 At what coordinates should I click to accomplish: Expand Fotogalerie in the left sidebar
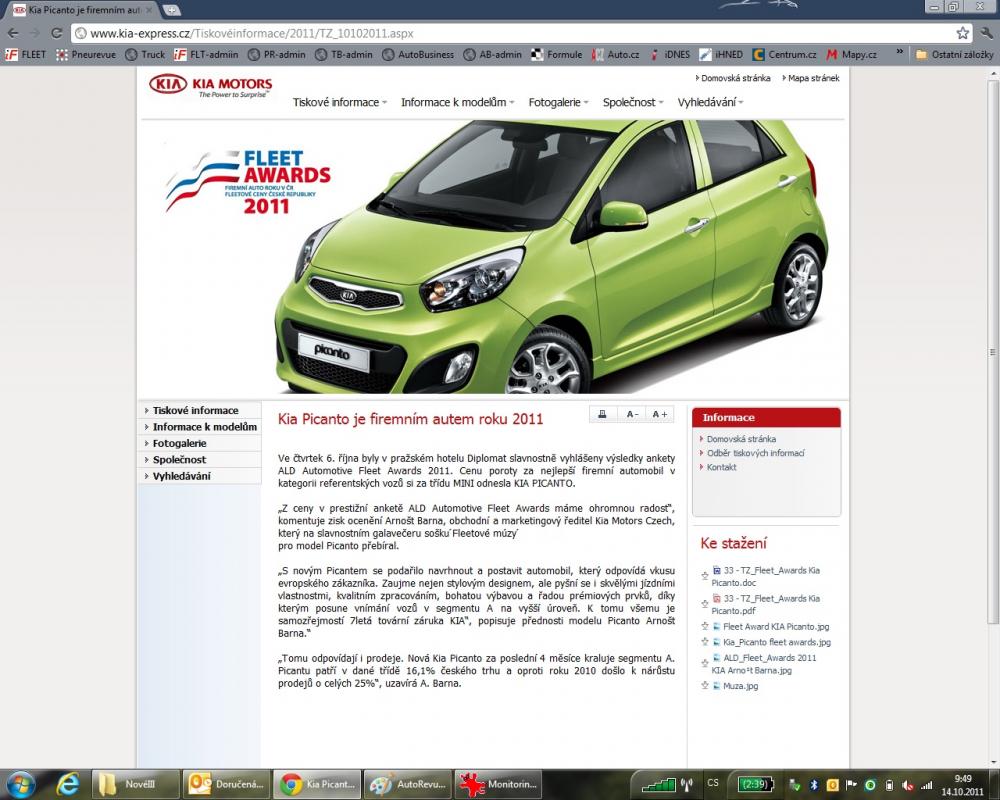pyautogui.click(x=199, y=443)
